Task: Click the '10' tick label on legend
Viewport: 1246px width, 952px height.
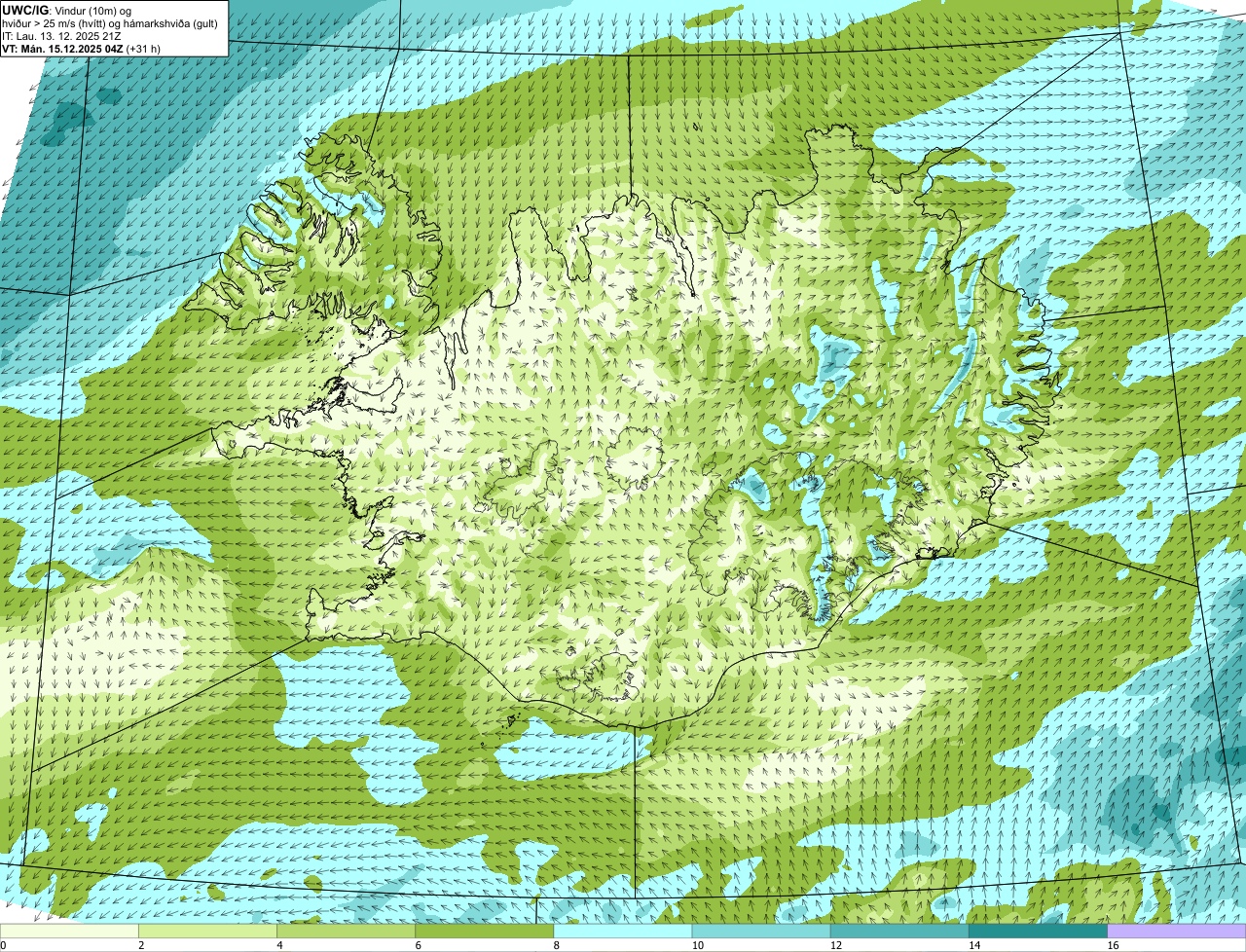Action: tap(697, 945)
